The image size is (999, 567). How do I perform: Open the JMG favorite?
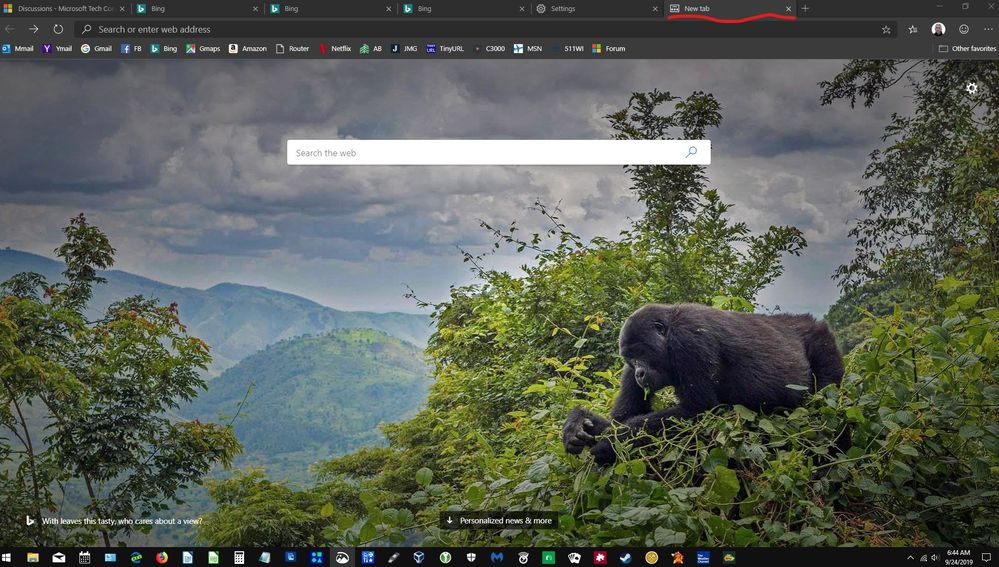coord(405,48)
